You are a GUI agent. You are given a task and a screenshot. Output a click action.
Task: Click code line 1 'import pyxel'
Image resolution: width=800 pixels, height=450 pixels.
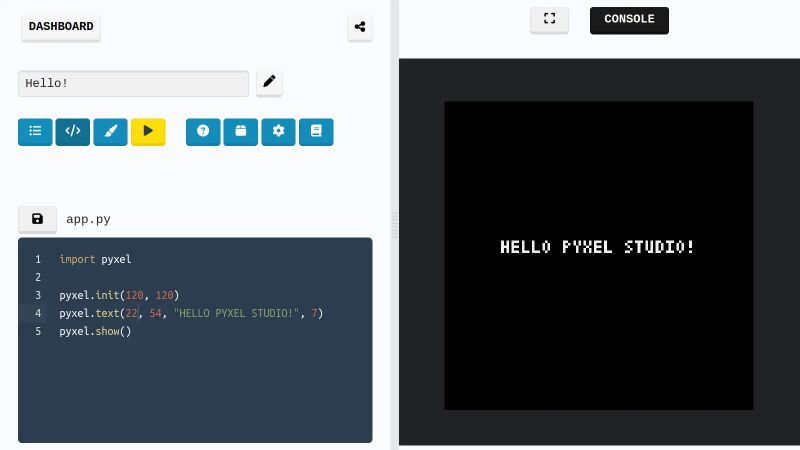95,259
